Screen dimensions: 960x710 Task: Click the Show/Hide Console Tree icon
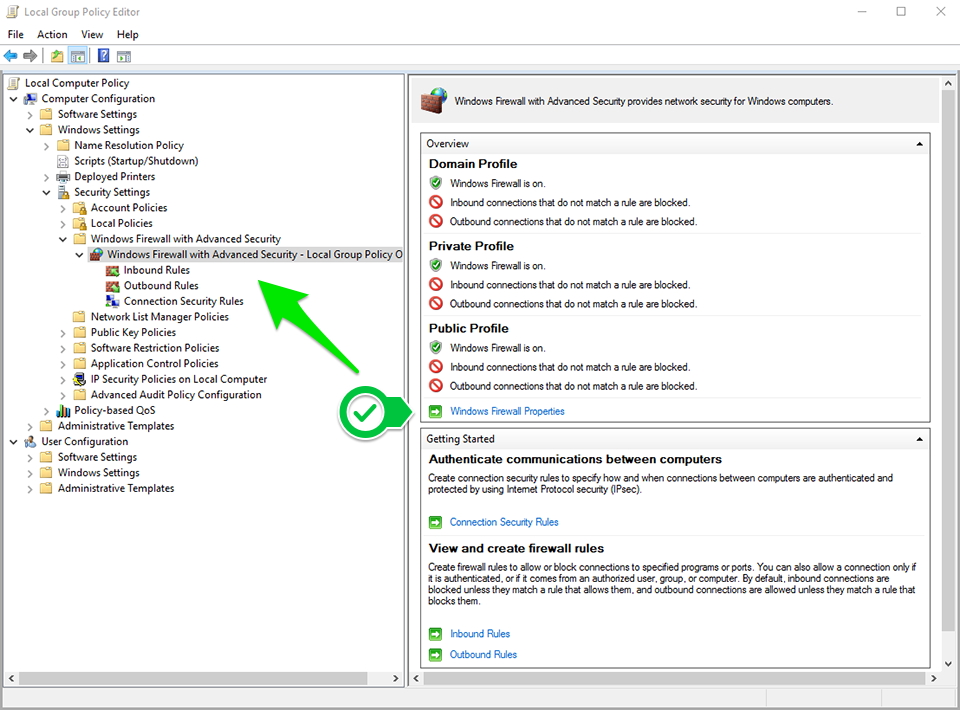(78, 56)
